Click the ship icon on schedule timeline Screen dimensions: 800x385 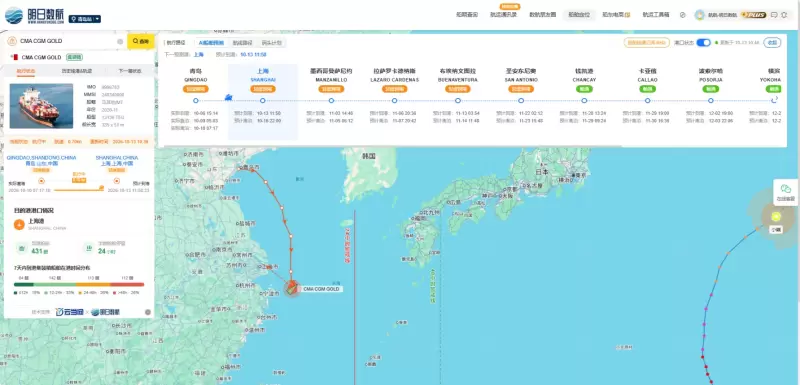click(x=229, y=97)
